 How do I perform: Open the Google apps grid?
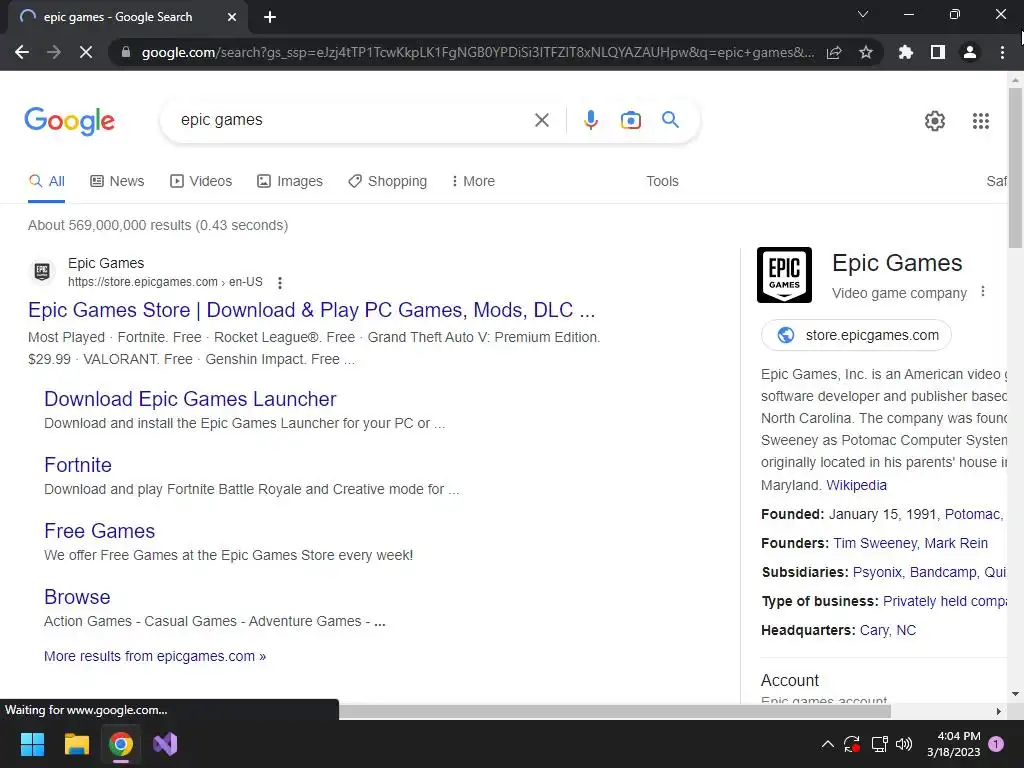pyautogui.click(x=981, y=121)
